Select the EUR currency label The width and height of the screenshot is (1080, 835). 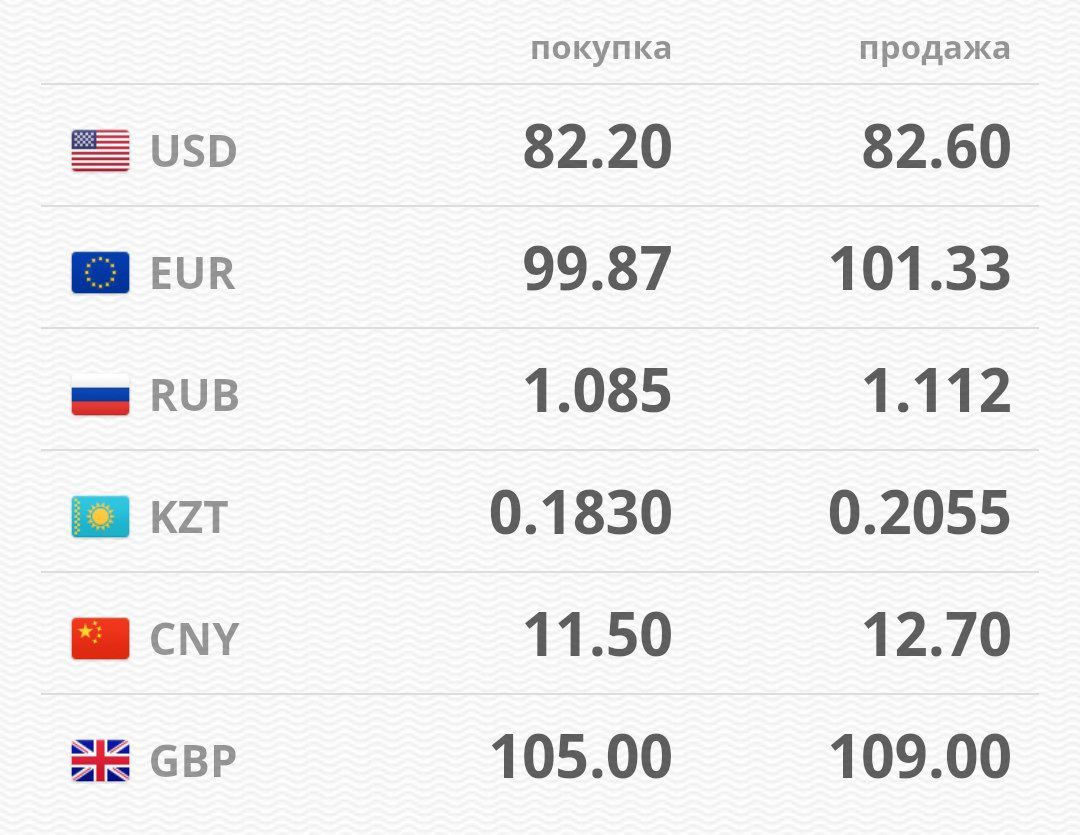(x=192, y=273)
